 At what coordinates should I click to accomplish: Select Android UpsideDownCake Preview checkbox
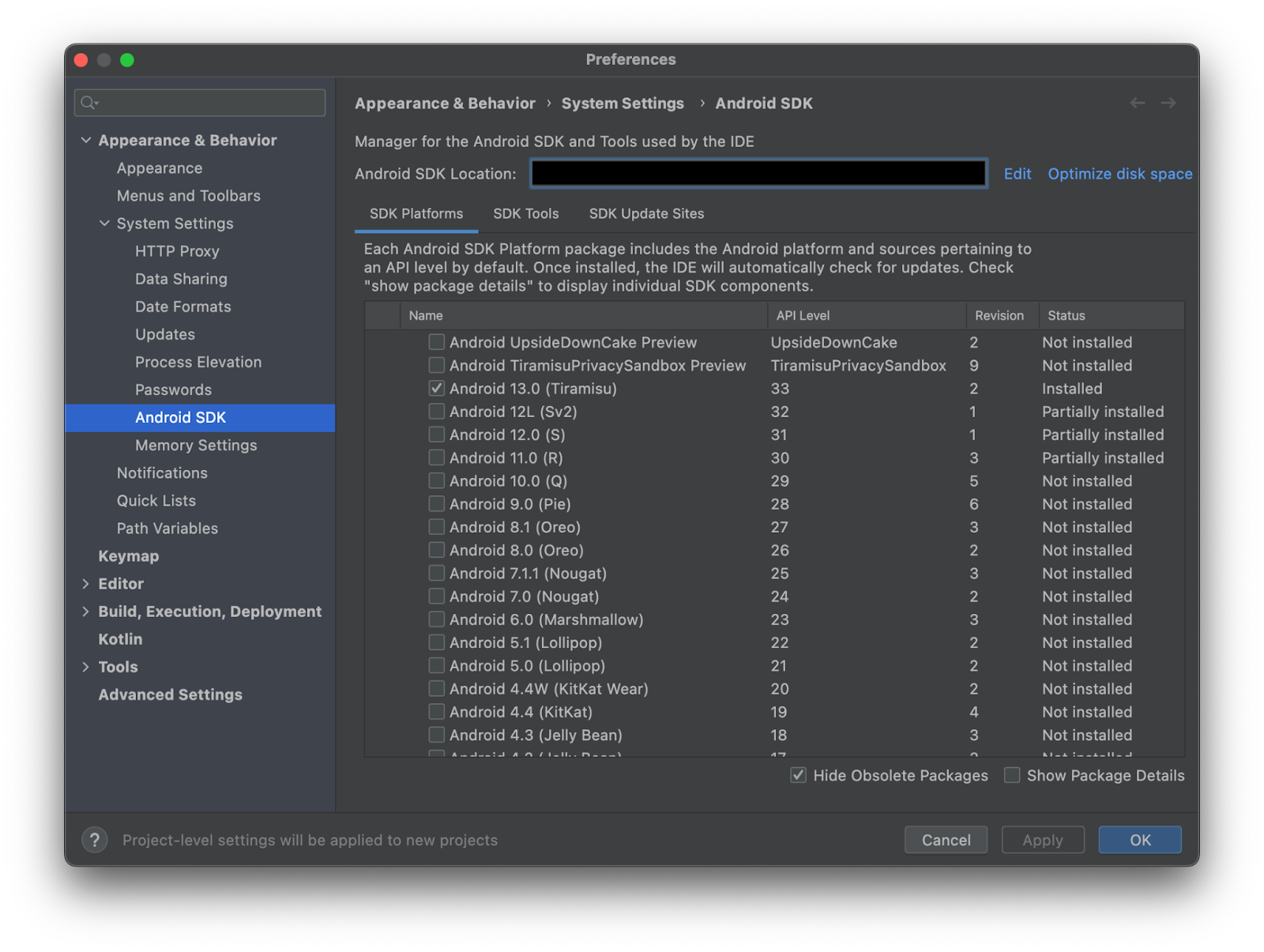pyautogui.click(x=436, y=342)
